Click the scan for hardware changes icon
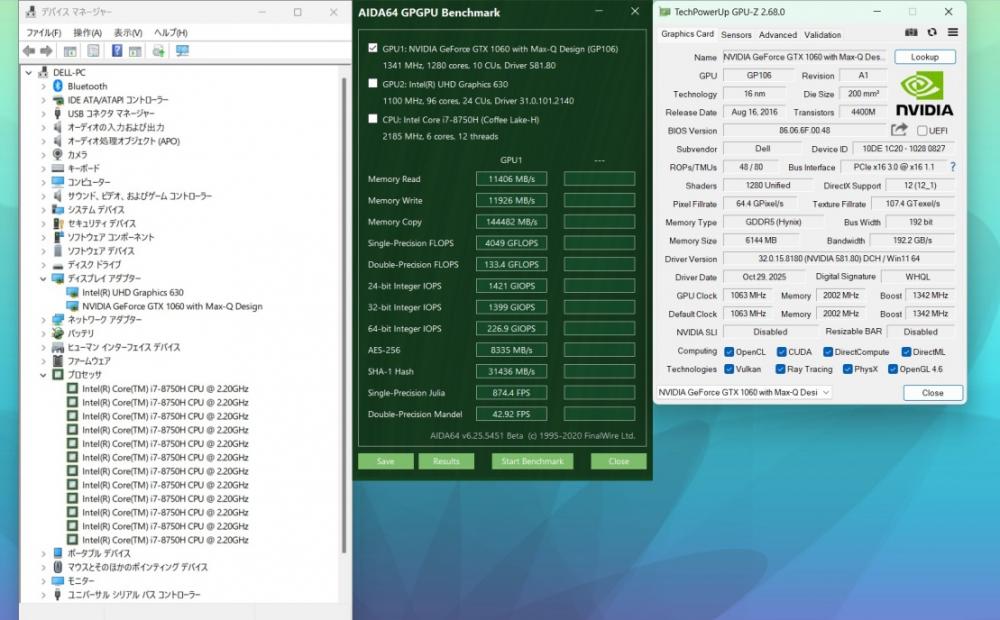 point(182,51)
